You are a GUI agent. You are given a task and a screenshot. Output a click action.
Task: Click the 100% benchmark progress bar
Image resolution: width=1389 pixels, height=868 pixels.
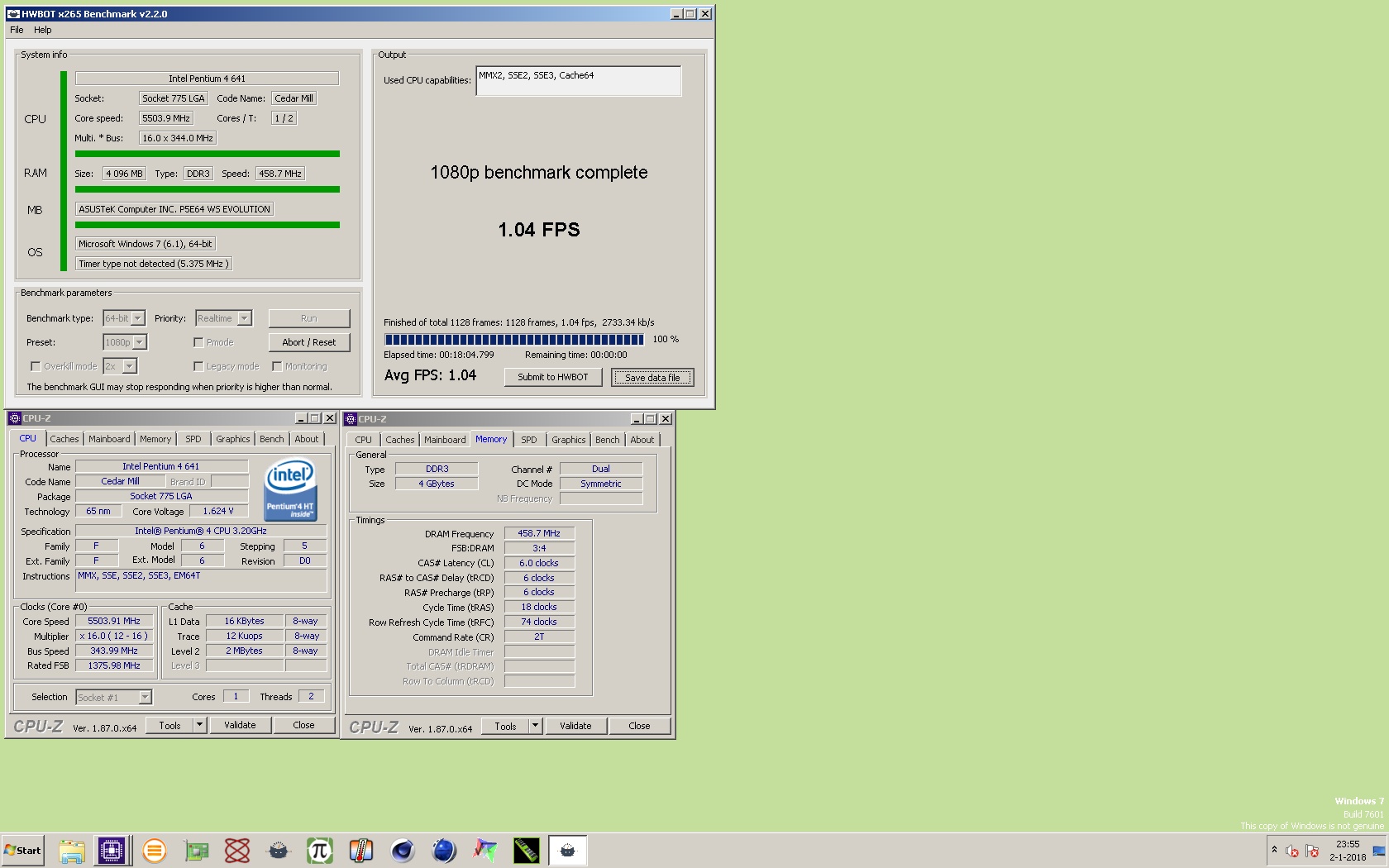click(513, 339)
